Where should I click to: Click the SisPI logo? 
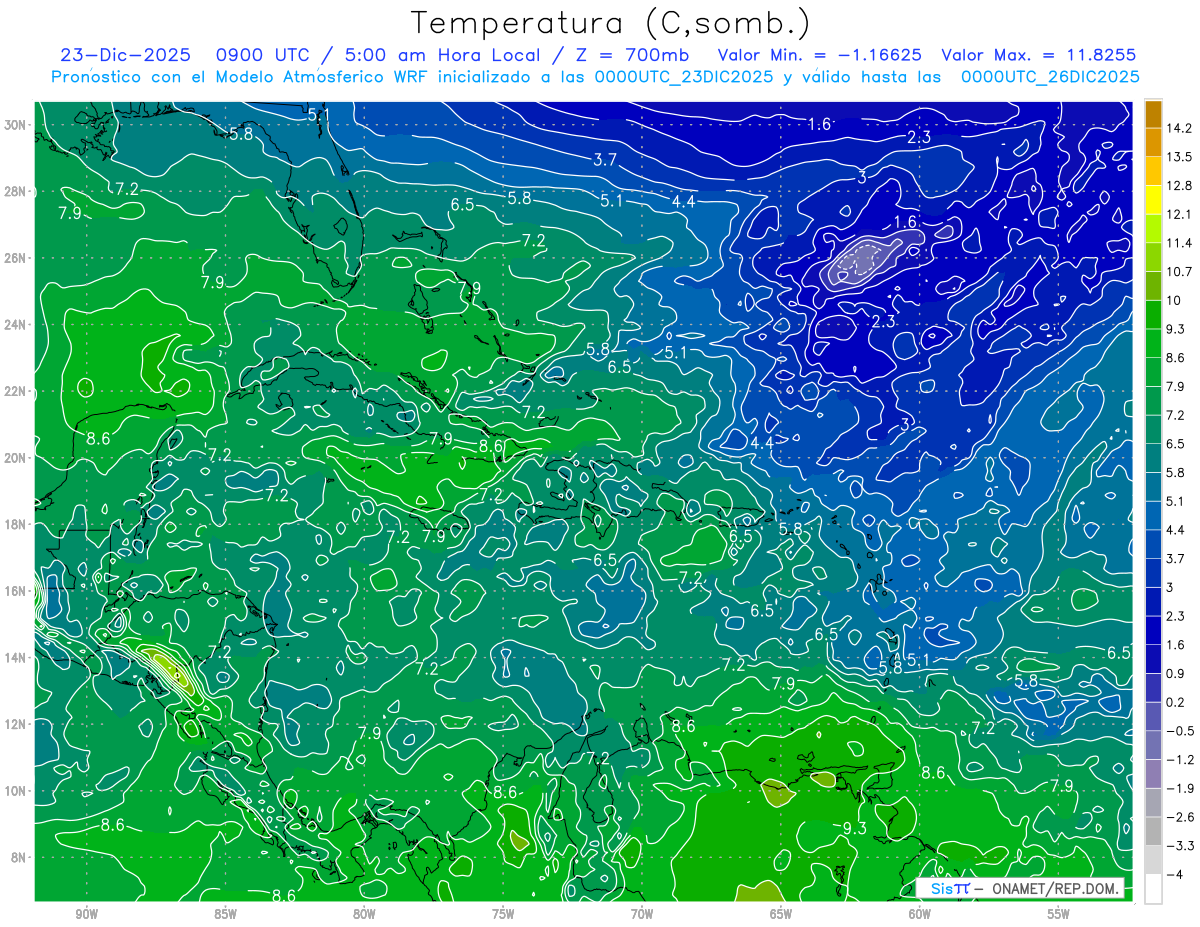[950, 889]
